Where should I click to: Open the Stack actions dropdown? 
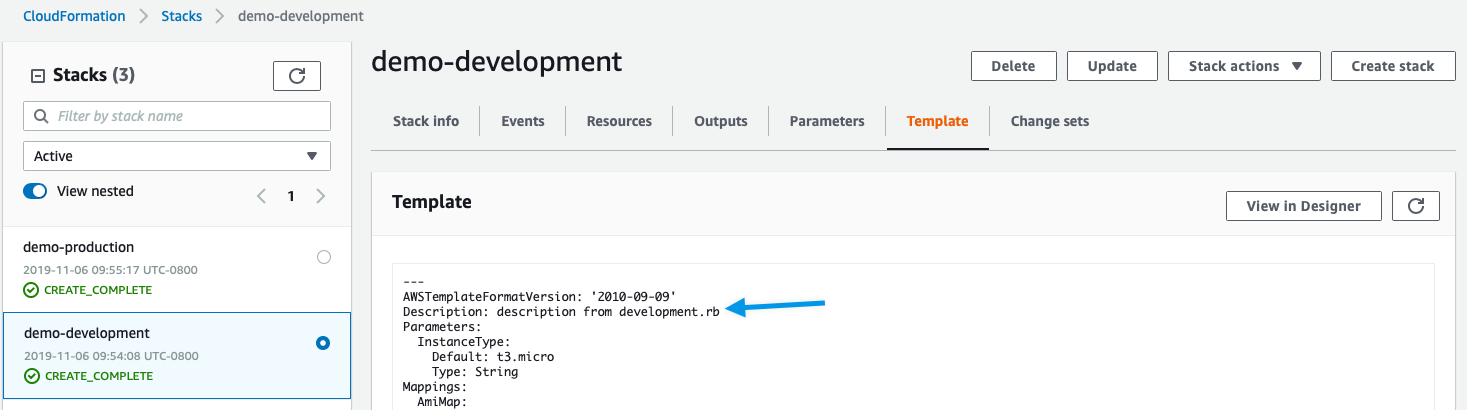click(1245, 66)
